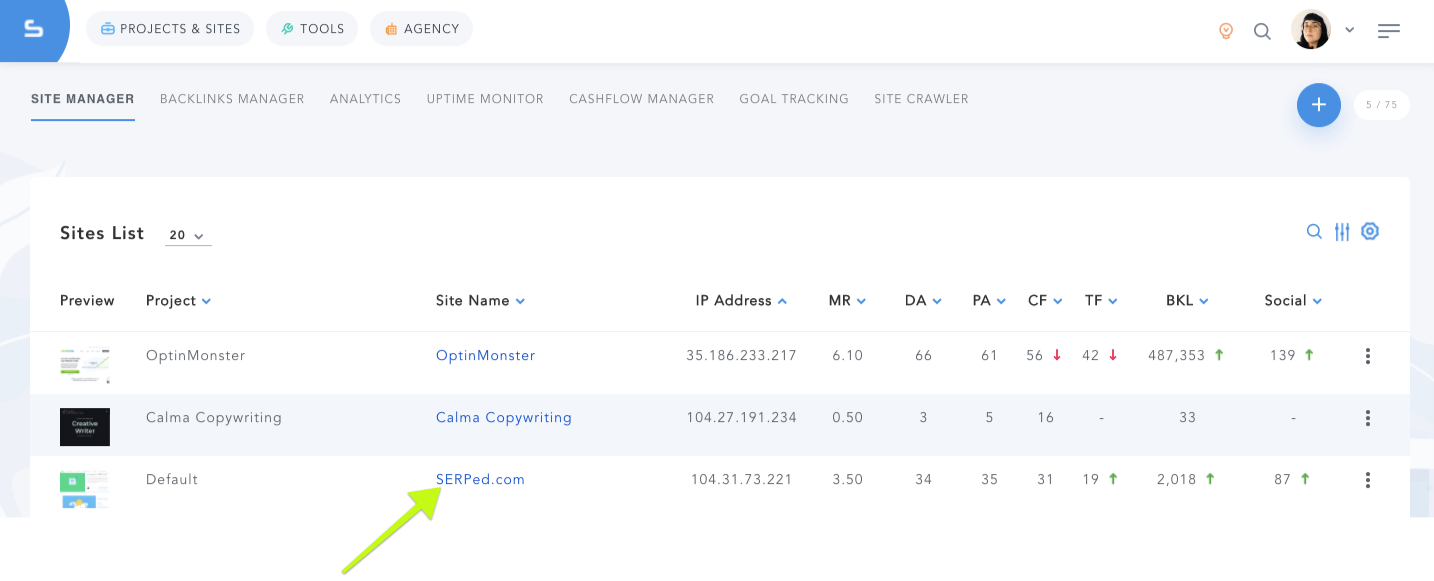Click the top bar search icon
The height and width of the screenshot is (581, 1434).
pos(1262,31)
